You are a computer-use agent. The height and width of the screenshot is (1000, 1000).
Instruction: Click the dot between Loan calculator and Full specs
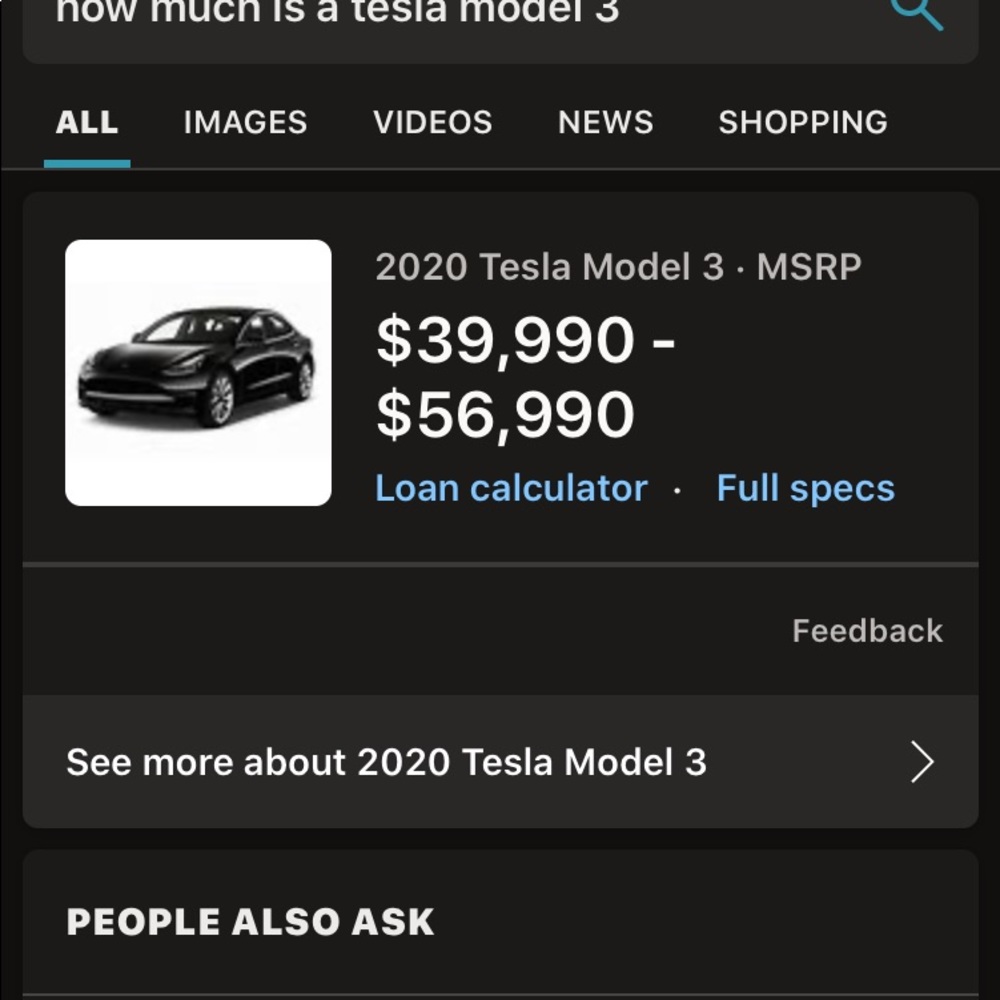[x=677, y=490]
